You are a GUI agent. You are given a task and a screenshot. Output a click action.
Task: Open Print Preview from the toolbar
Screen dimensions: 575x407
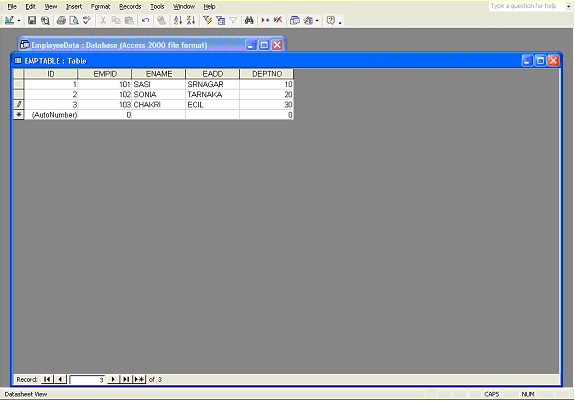(74, 21)
